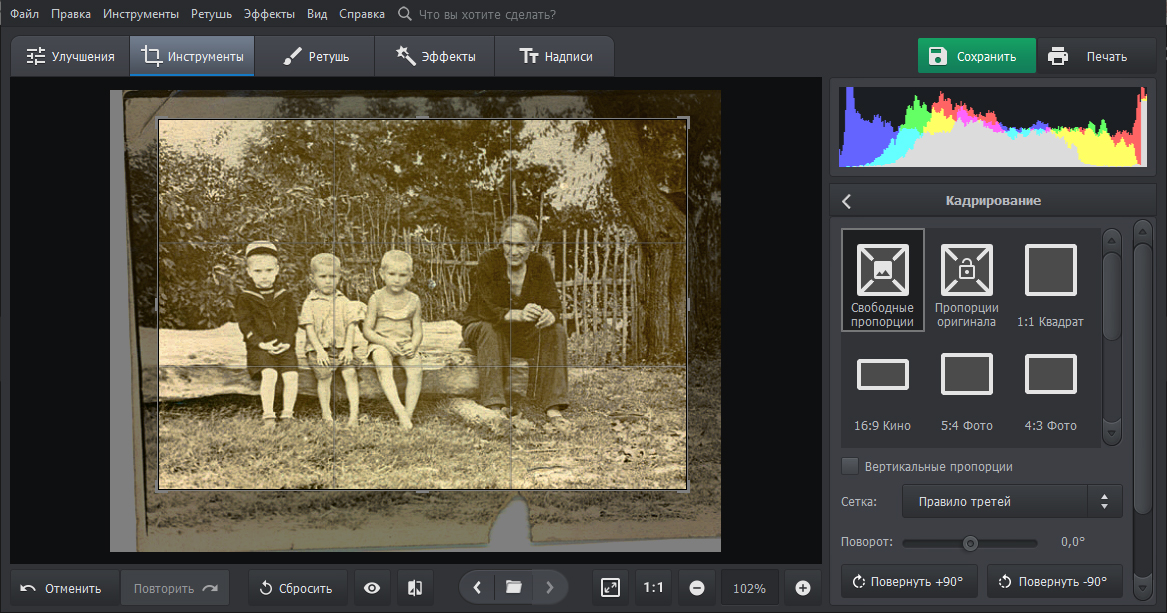
Task: Toggle the before/after comparison view
Action: [x=415, y=588]
